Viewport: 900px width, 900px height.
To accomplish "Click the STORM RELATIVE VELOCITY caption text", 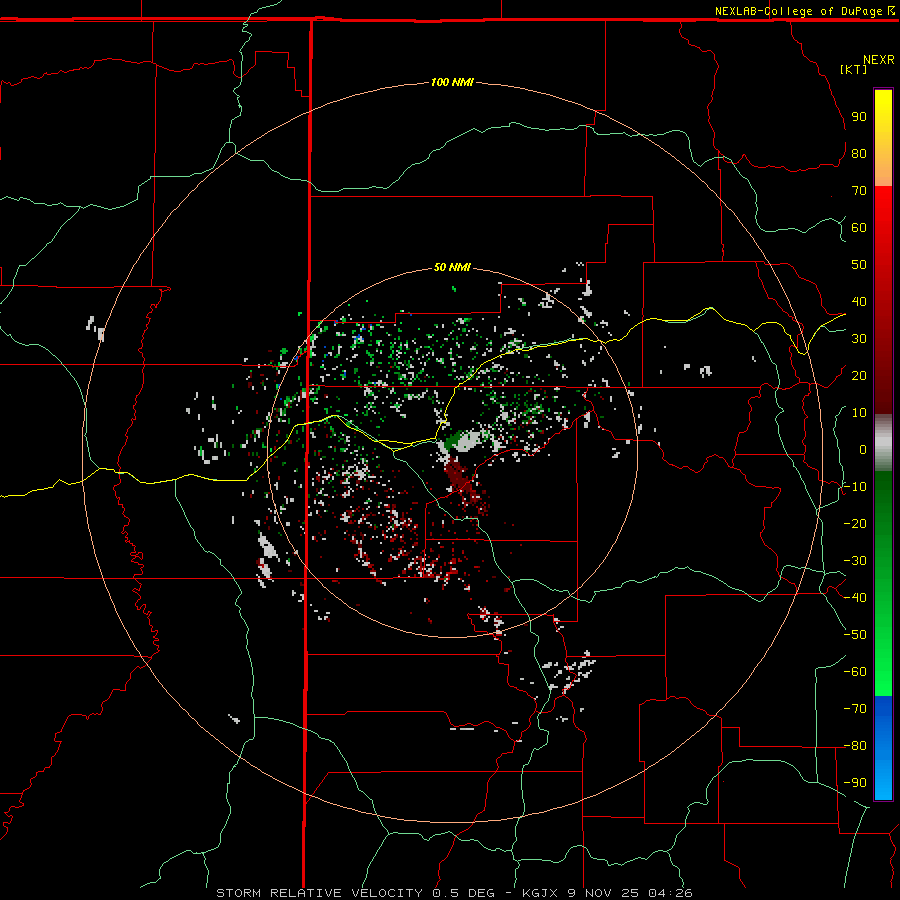I will coord(320,893).
